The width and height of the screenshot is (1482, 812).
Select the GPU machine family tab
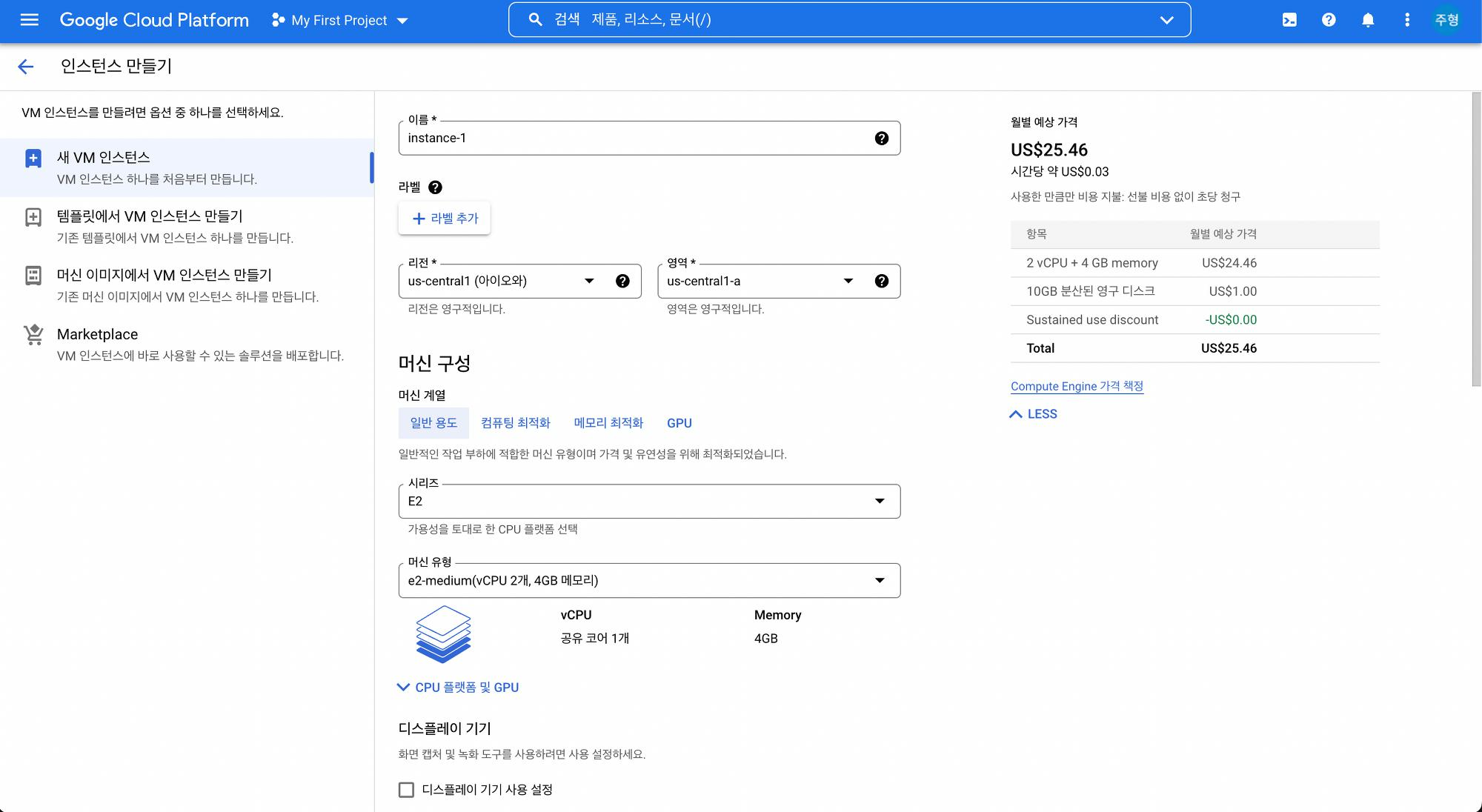(679, 423)
